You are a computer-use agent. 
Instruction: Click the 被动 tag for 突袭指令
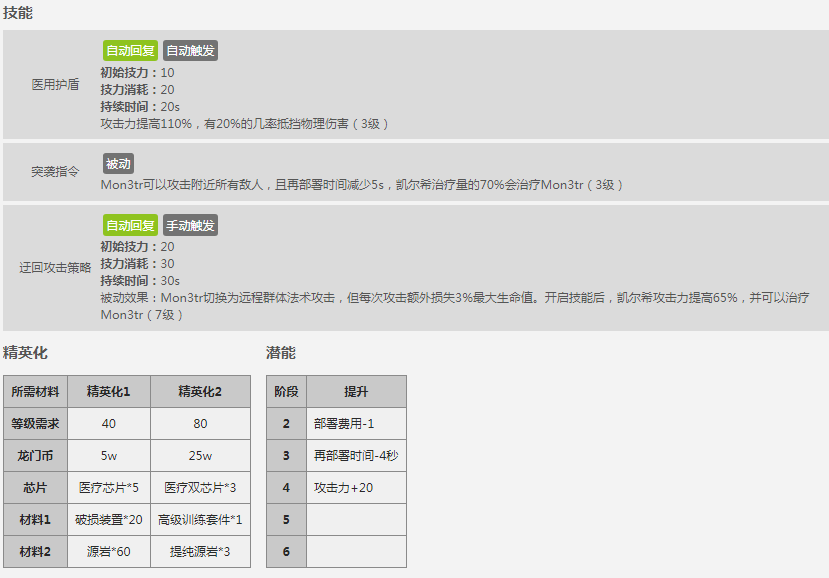pos(118,163)
